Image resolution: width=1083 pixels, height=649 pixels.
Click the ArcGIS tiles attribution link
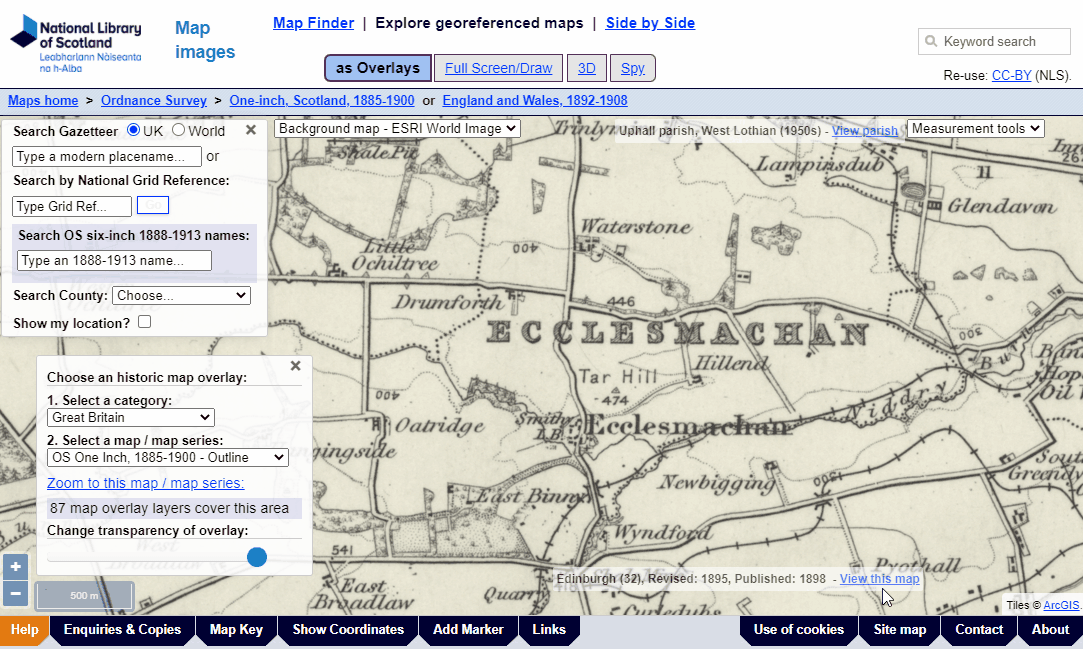pos(1061,605)
